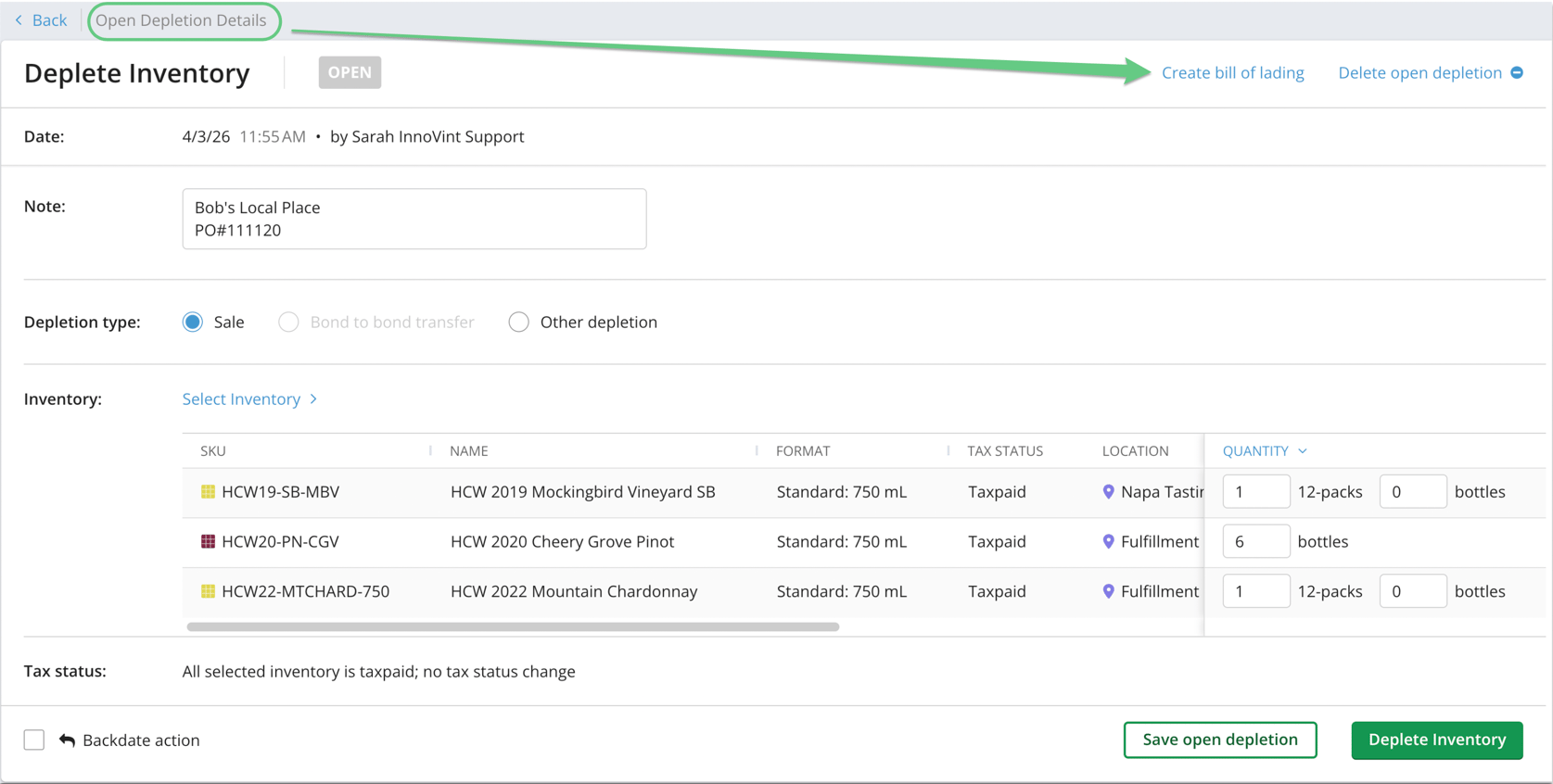
Task: Click the green Deplete Inventory button
Action: click(1437, 740)
